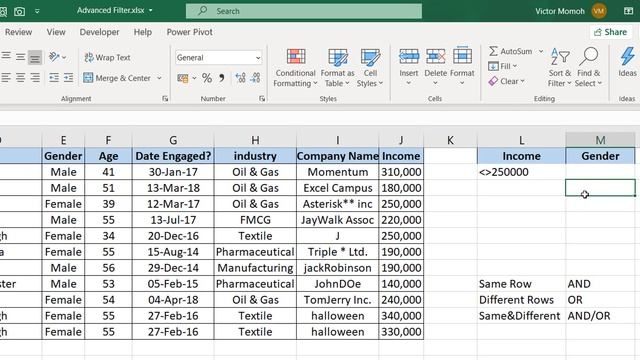Click the Share button
Screen dimensions: 640x360
[610, 32]
